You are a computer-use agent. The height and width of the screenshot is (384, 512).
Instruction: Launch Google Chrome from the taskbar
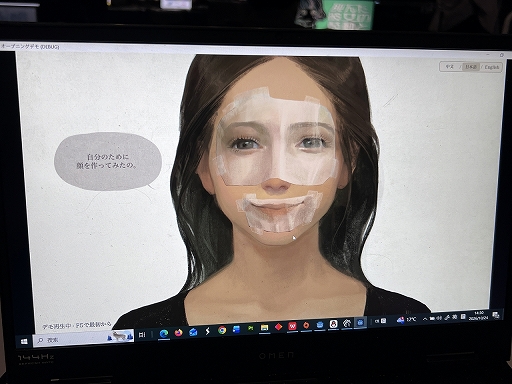coord(222,330)
